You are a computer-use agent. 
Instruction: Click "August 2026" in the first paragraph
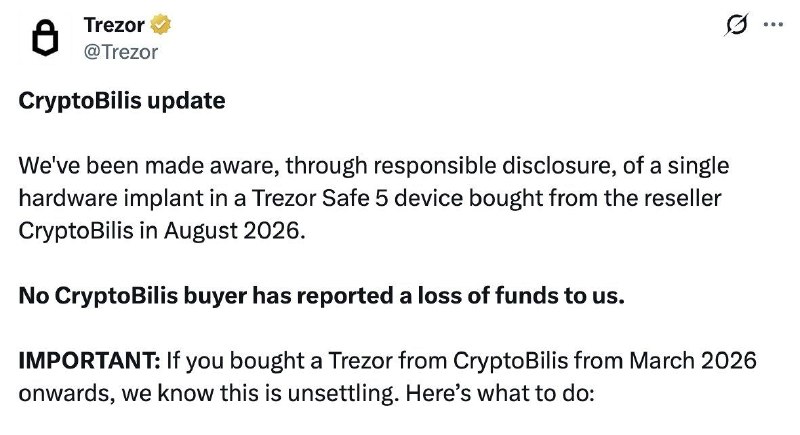click(x=235, y=231)
